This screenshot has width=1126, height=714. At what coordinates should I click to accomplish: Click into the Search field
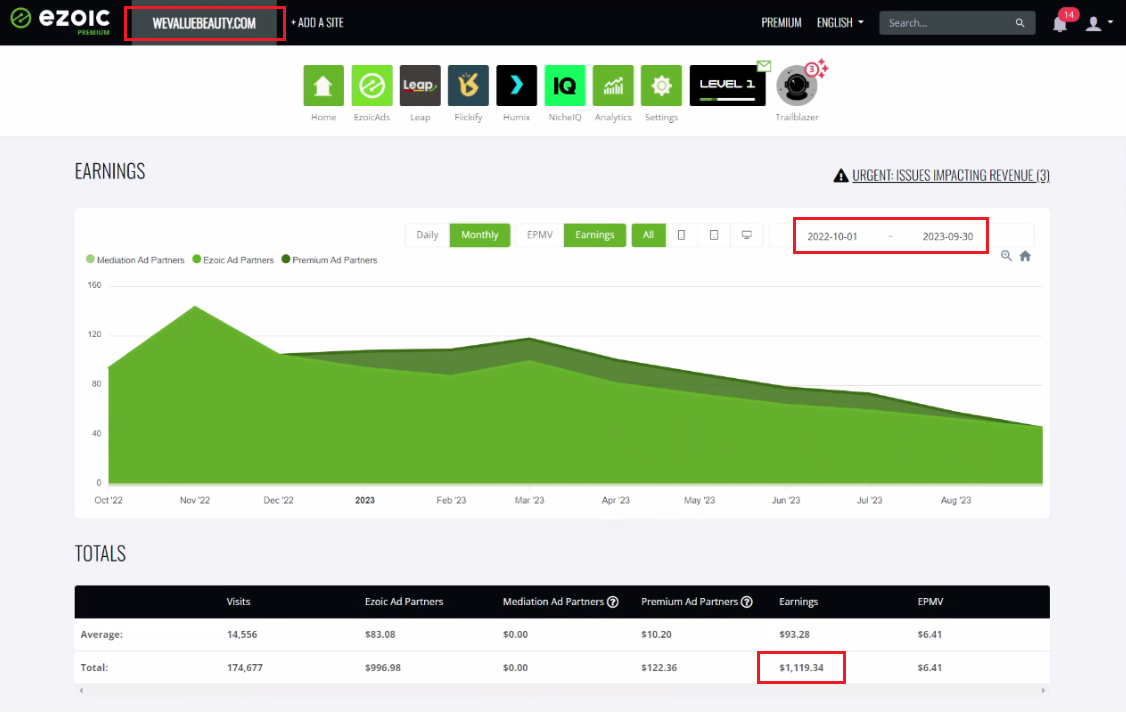pos(948,23)
